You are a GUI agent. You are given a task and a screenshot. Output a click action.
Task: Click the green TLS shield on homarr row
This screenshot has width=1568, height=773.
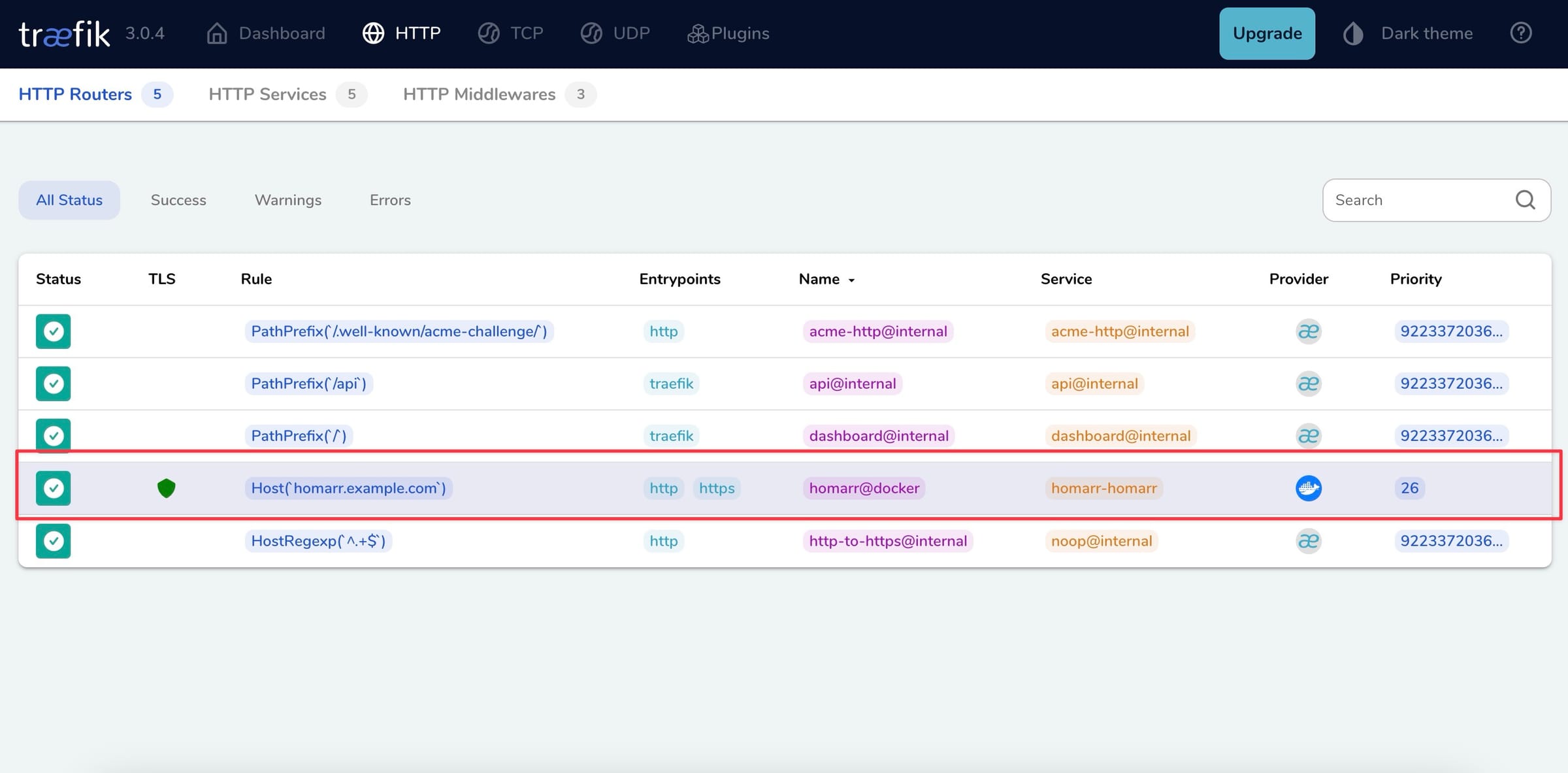(x=166, y=487)
